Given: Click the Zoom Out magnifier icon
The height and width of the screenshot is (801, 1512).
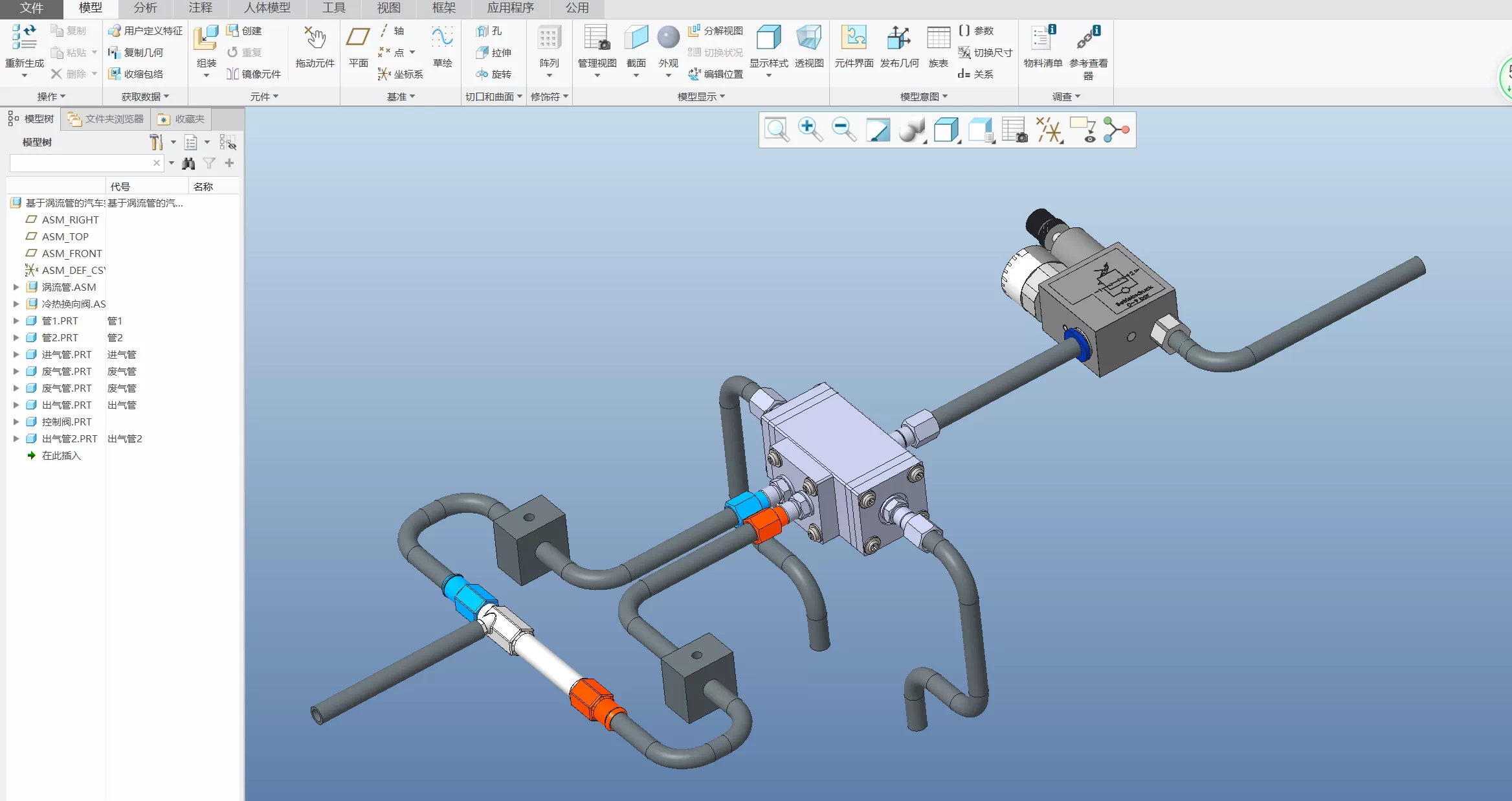Looking at the screenshot, I should tap(843, 130).
